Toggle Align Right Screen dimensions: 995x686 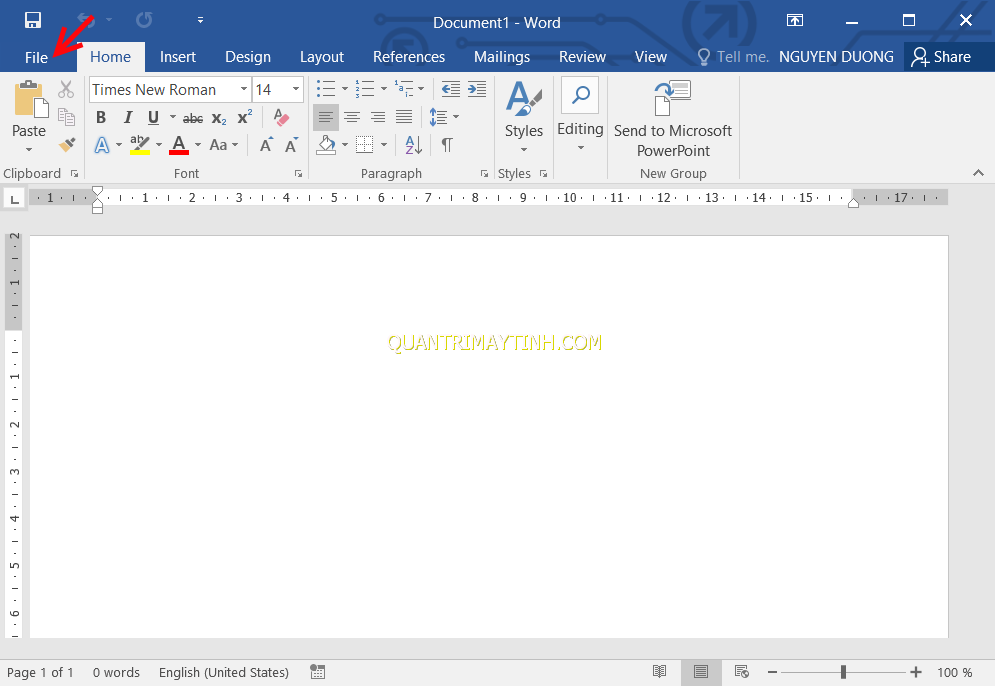tap(378, 117)
